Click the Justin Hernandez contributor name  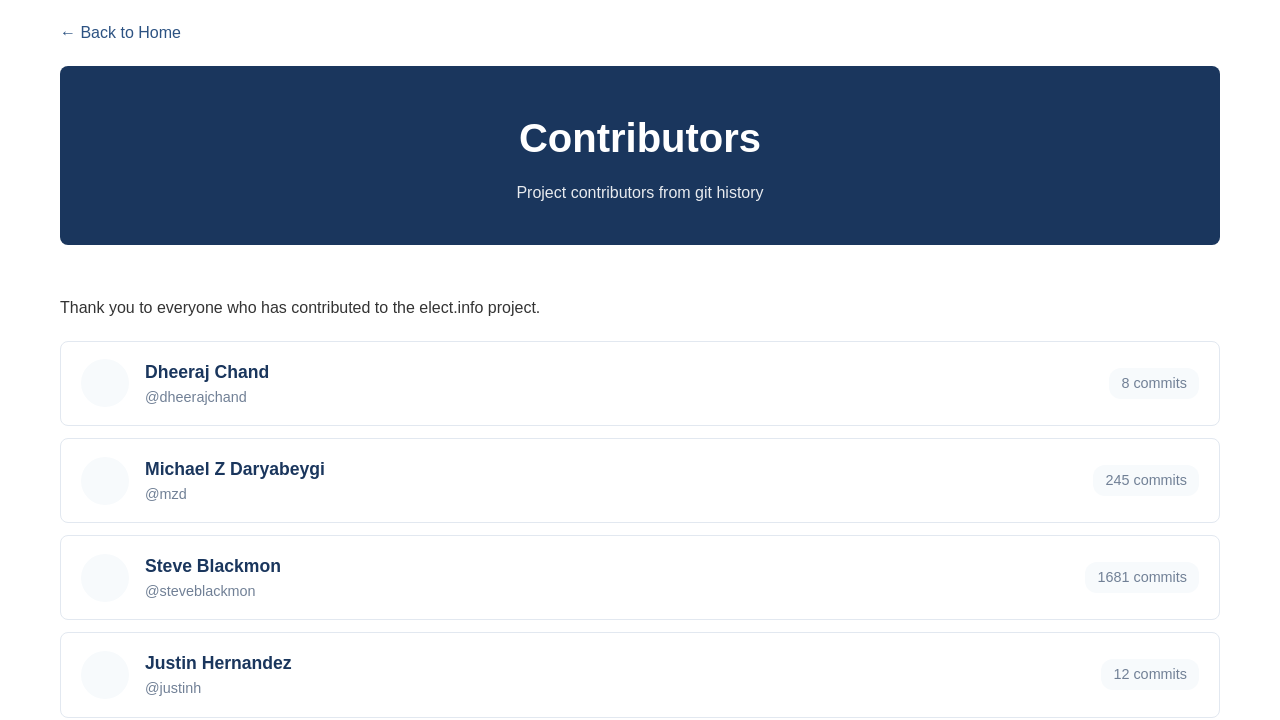click(218, 663)
